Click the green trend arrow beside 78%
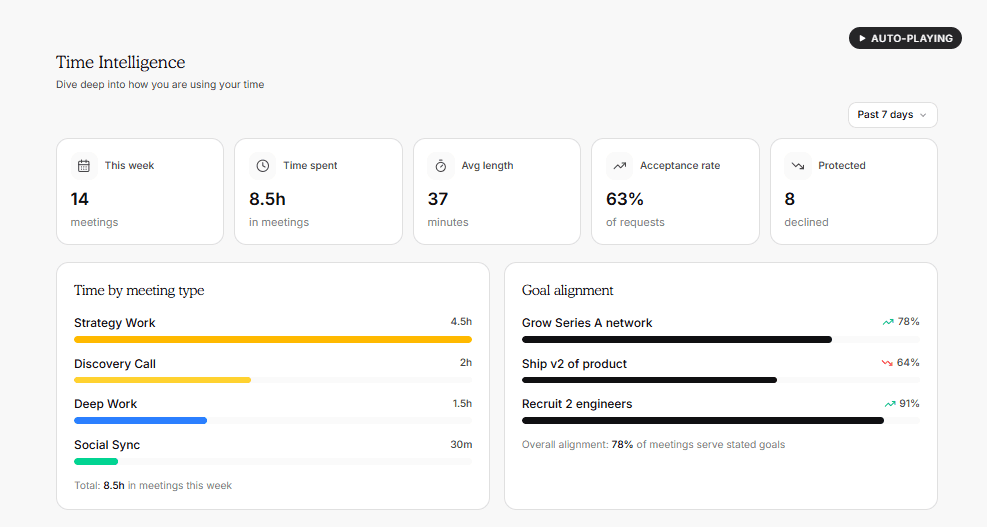Viewport: 987px width, 527px height. click(888, 322)
